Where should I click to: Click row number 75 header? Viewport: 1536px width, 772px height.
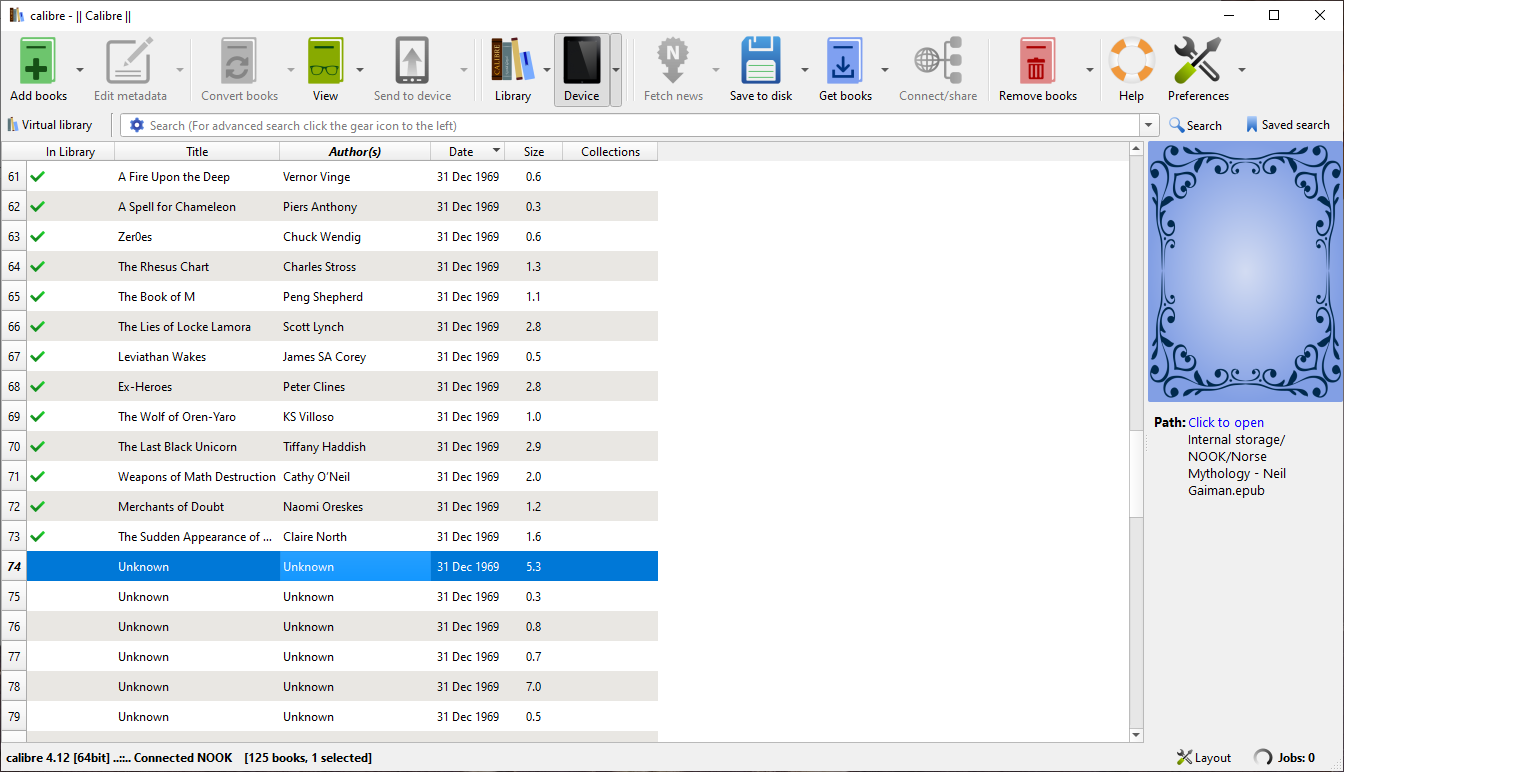click(x=14, y=597)
